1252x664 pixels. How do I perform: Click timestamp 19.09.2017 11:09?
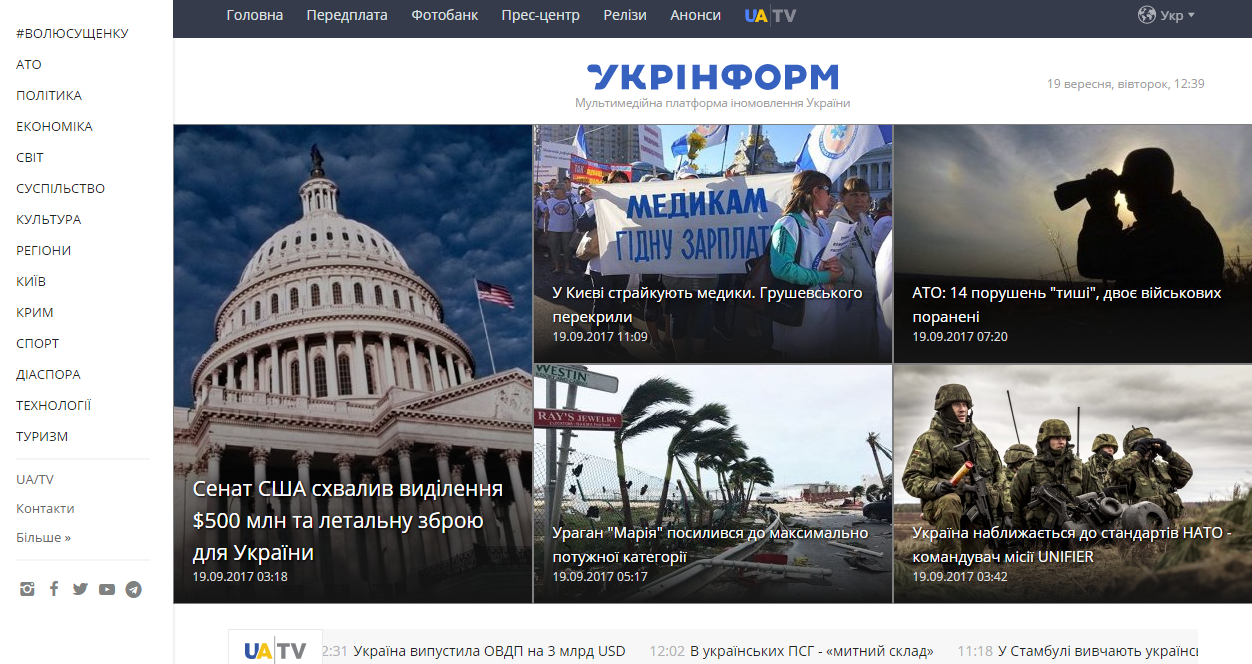click(600, 337)
